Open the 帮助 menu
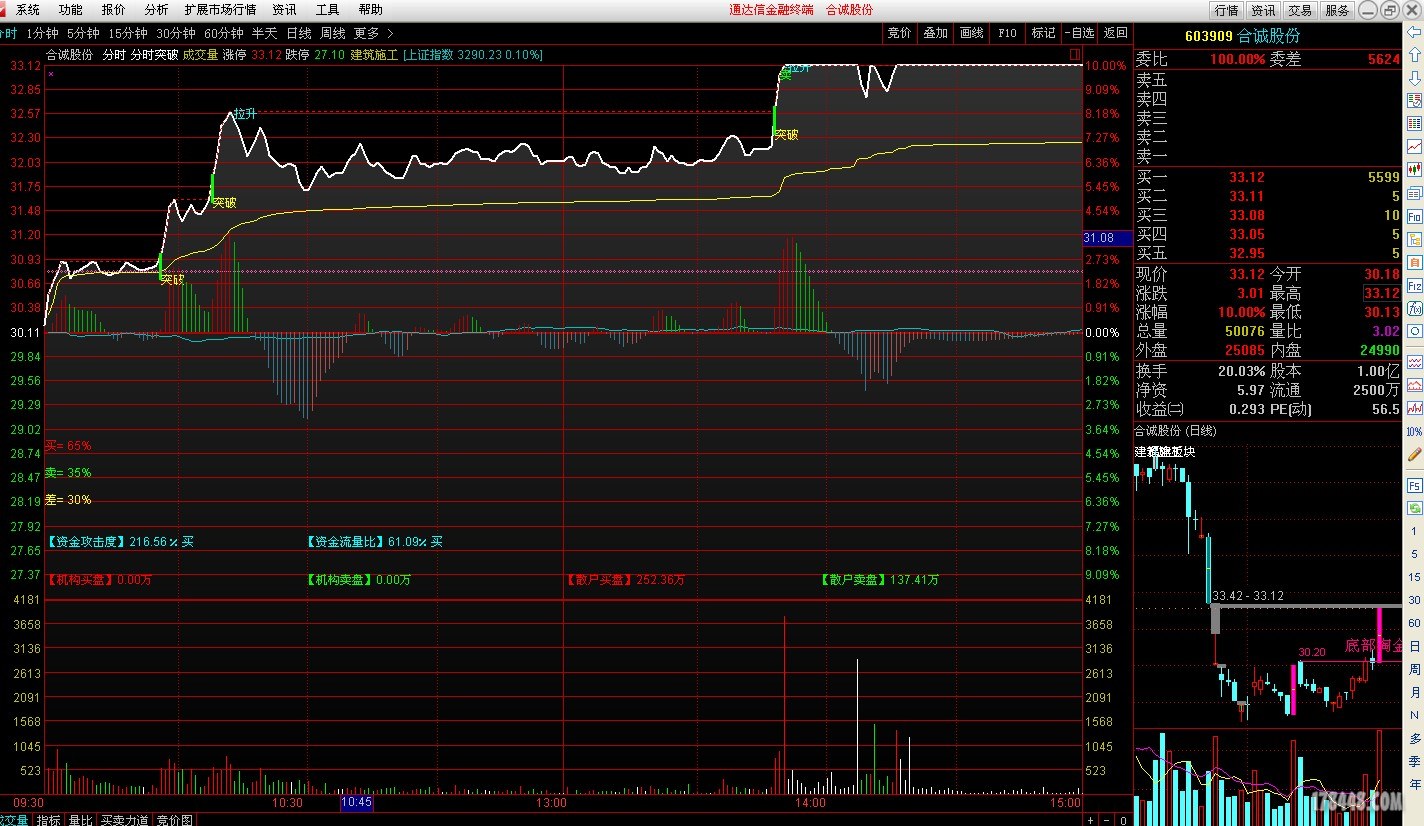Viewport: 1424px width, 826px height. pos(370,9)
